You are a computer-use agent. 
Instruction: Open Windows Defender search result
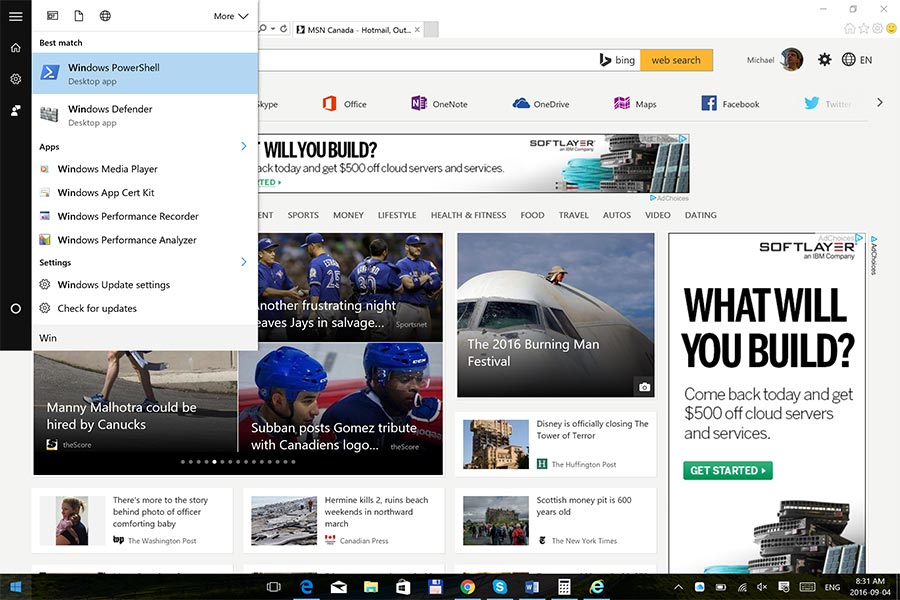click(x=145, y=115)
